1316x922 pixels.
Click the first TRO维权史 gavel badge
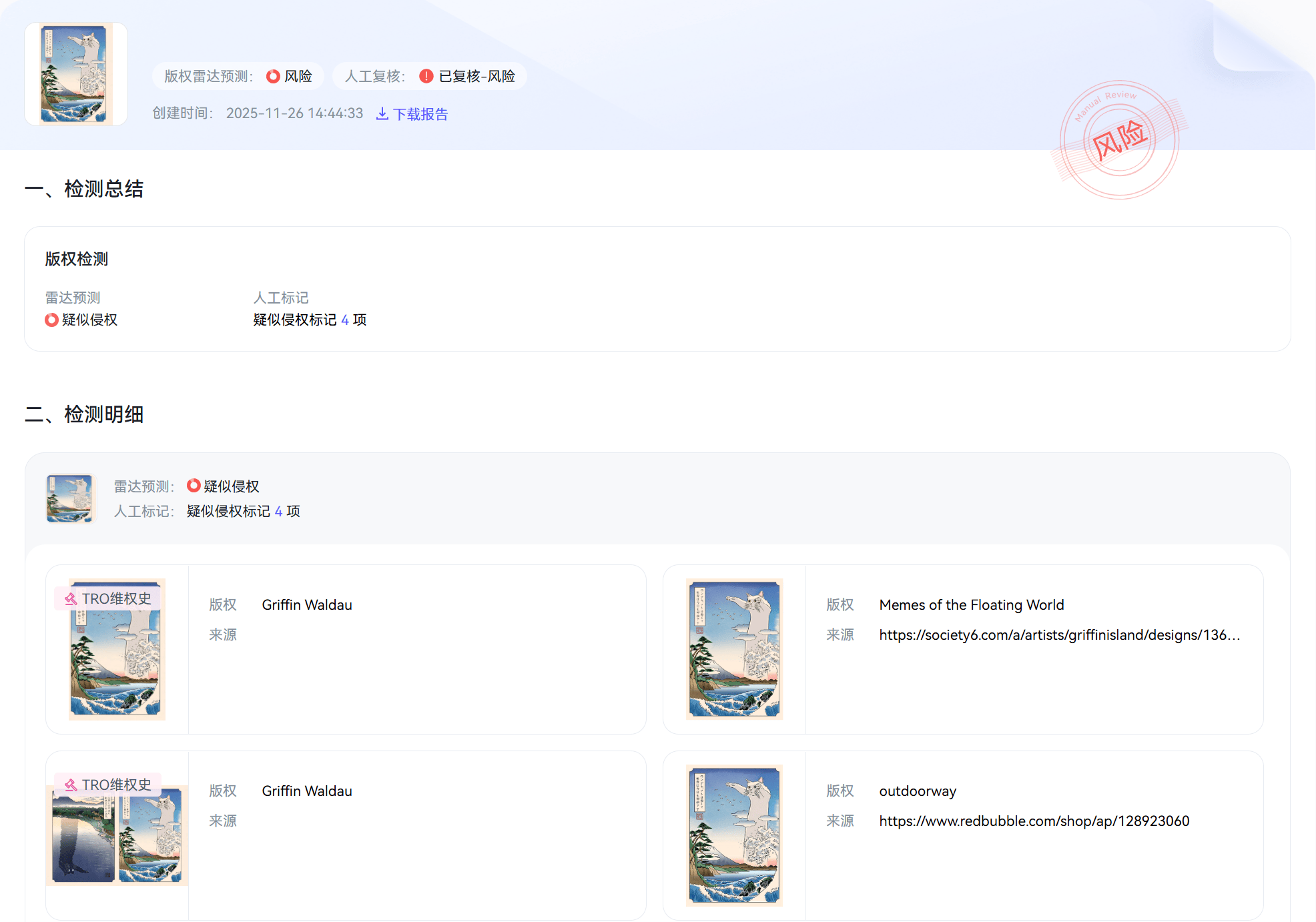(x=71, y=599)
